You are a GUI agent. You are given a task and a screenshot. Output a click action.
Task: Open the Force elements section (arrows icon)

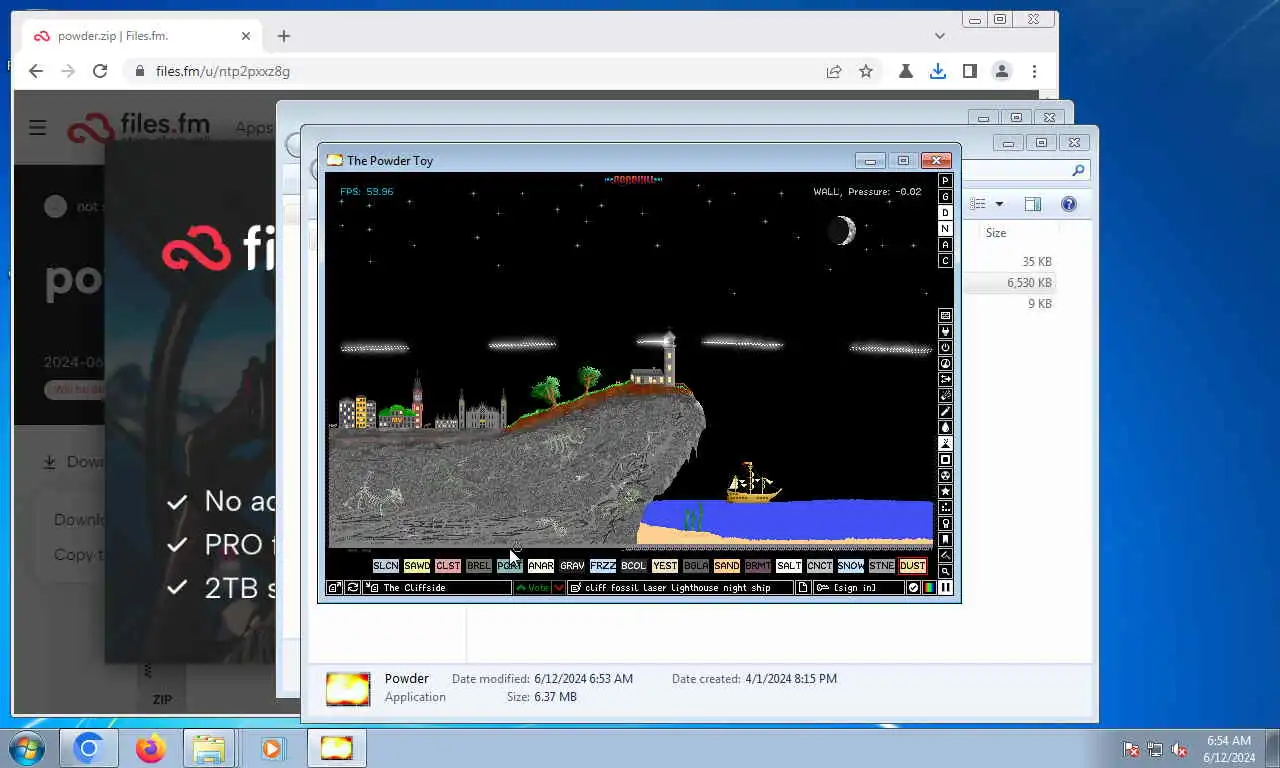point(945,379)
